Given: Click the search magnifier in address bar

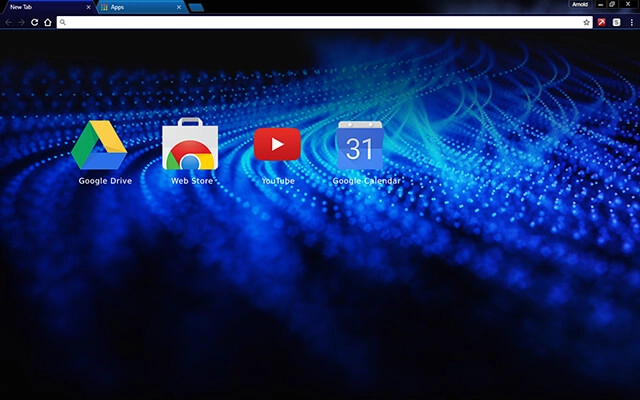Looking at the screenshot, I should [62, 22].
